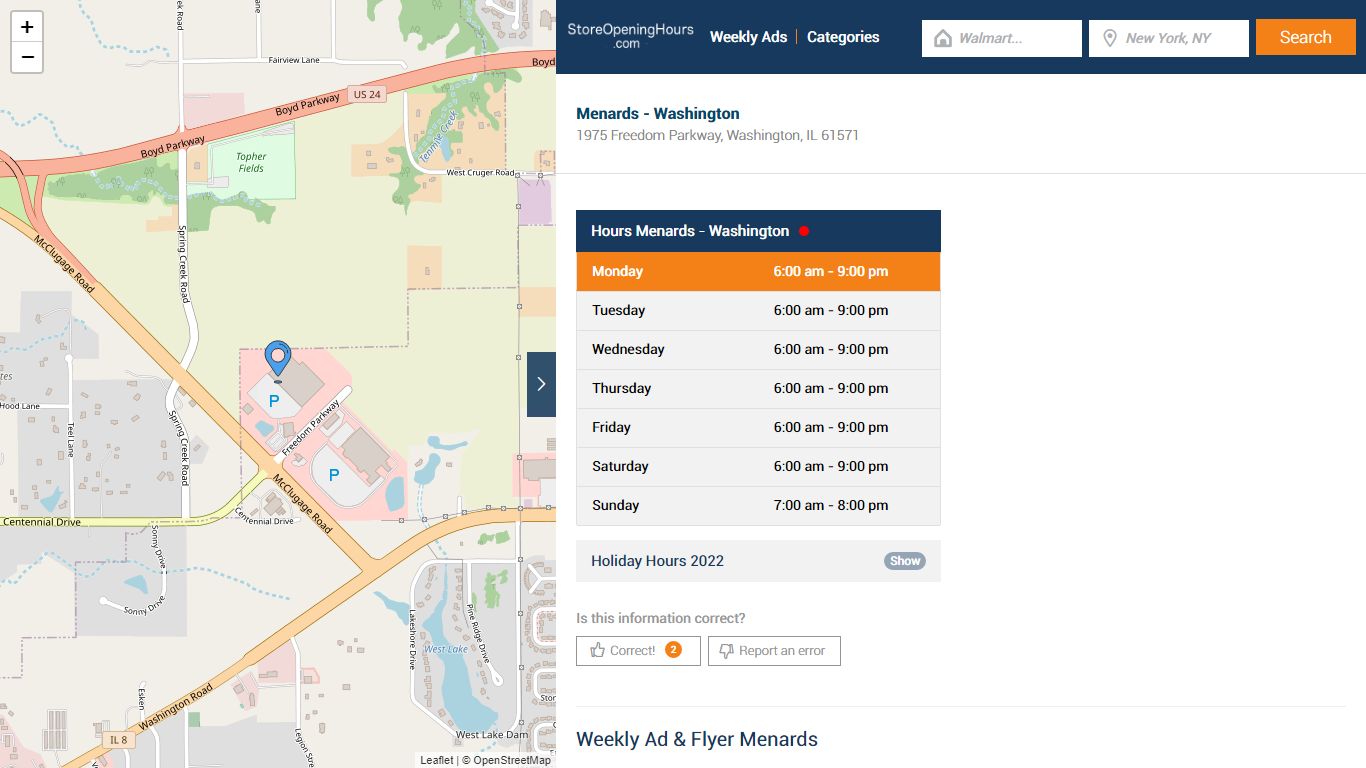
Task: Open the Leaflet attribution link
Action: click(x=436, y=760)
